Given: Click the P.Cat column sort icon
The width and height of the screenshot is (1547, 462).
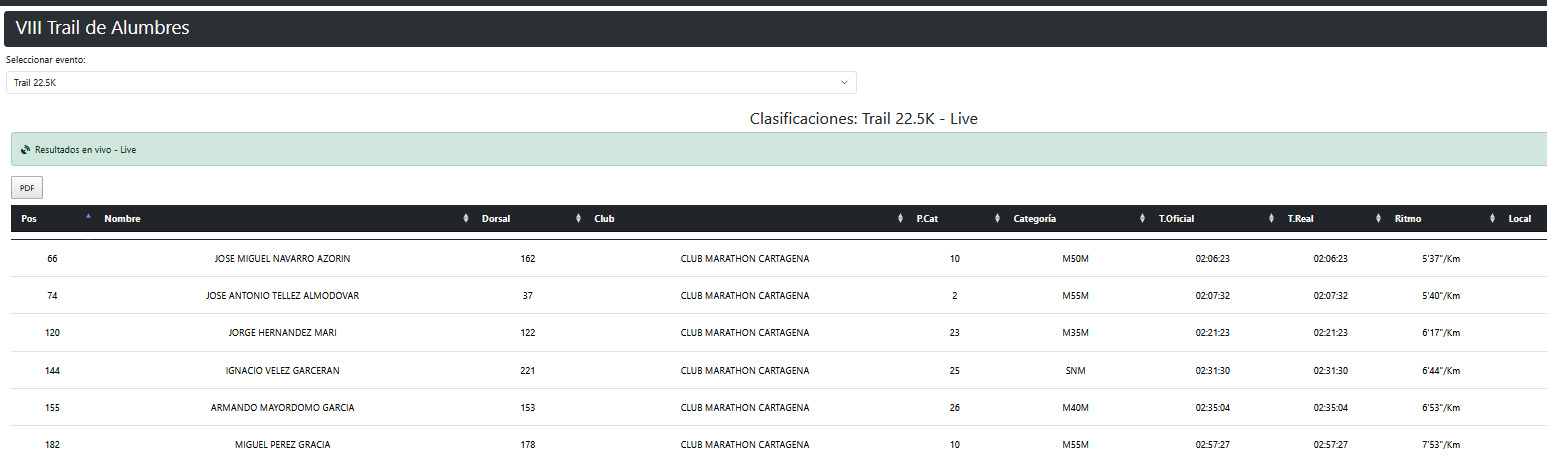Looking at the screenshot, I should 997,219.
